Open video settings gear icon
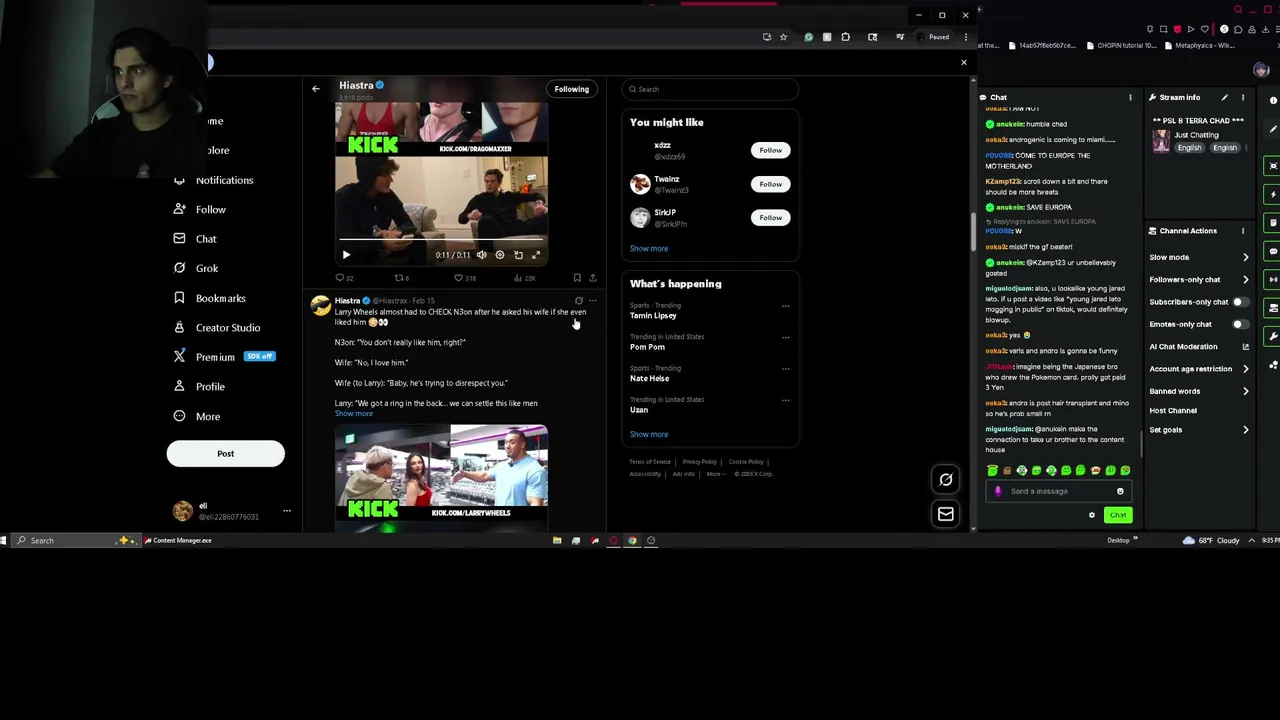This screenshot has height=720, width=1280. click(x=500, y=255)
